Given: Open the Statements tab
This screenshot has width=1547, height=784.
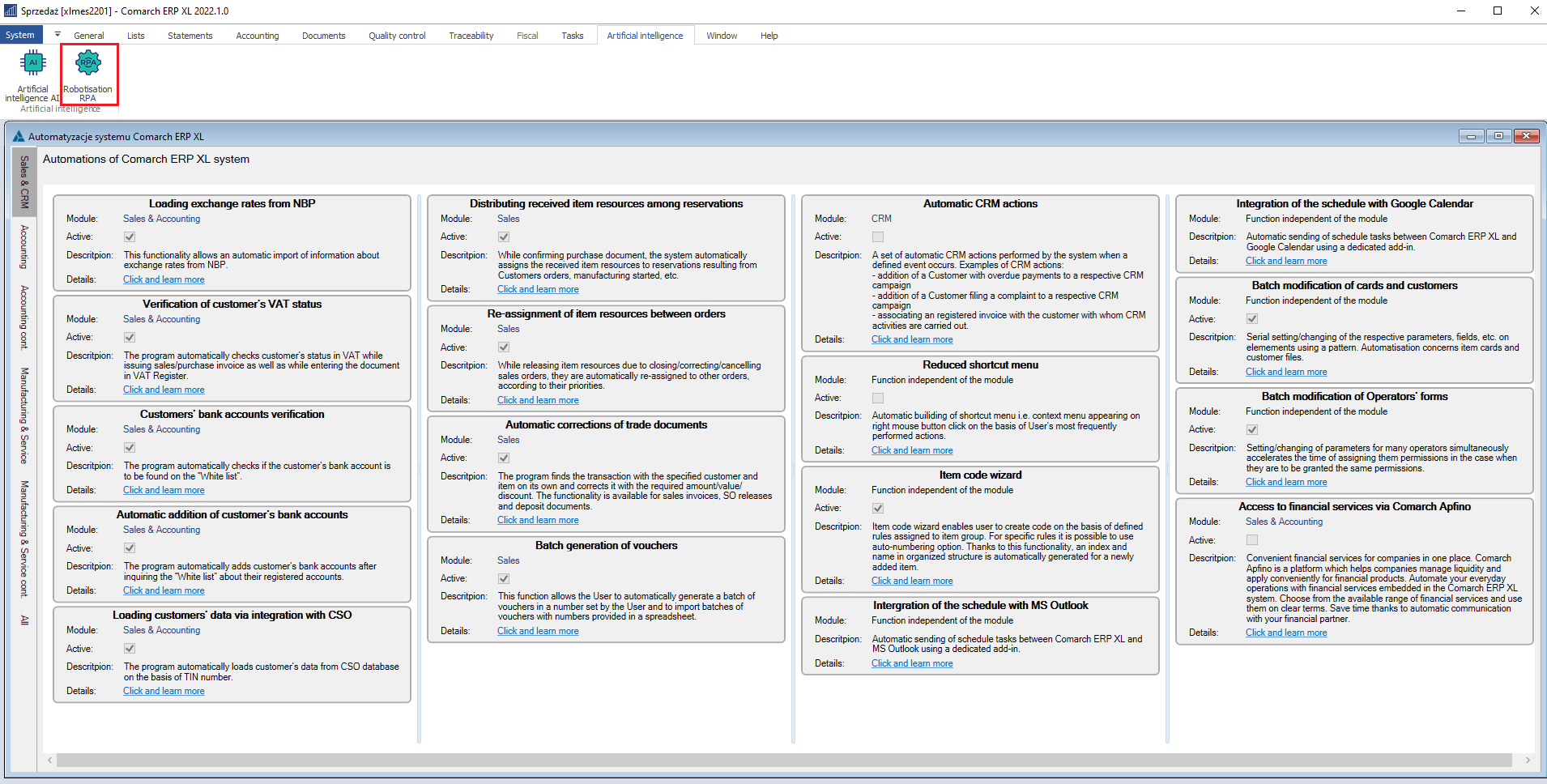Looking at the screenshot, I should (190, 36).
